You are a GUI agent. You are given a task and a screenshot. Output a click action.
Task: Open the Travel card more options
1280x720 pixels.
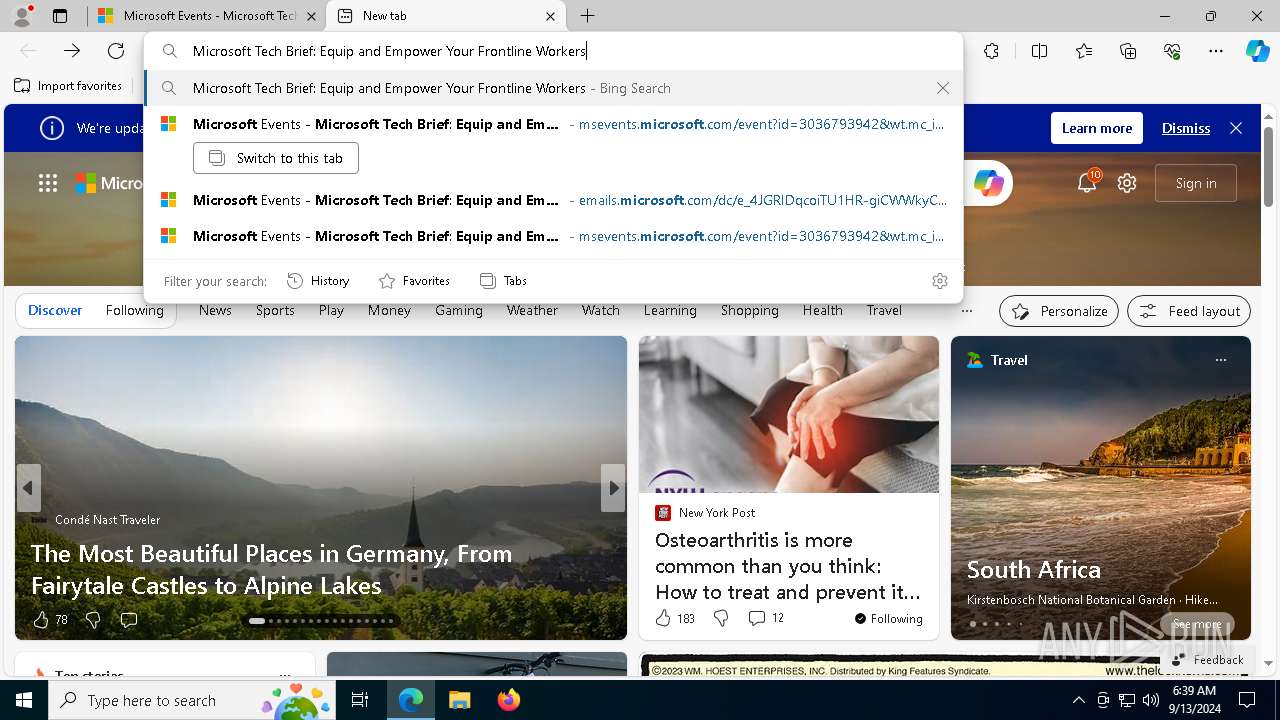coord(1220,360)
